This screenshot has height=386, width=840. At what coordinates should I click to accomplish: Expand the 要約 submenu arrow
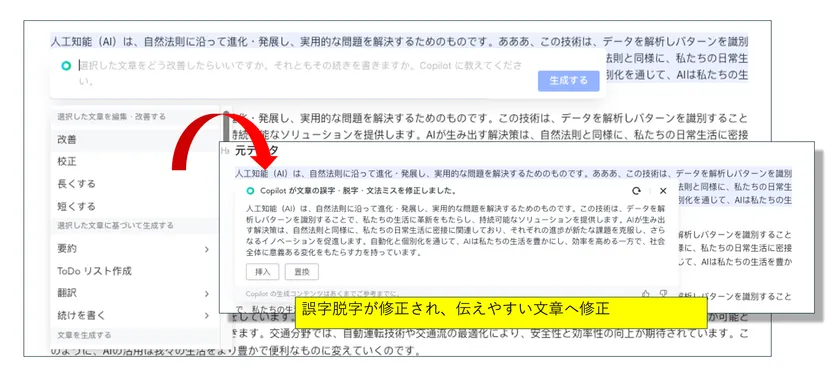207,249
